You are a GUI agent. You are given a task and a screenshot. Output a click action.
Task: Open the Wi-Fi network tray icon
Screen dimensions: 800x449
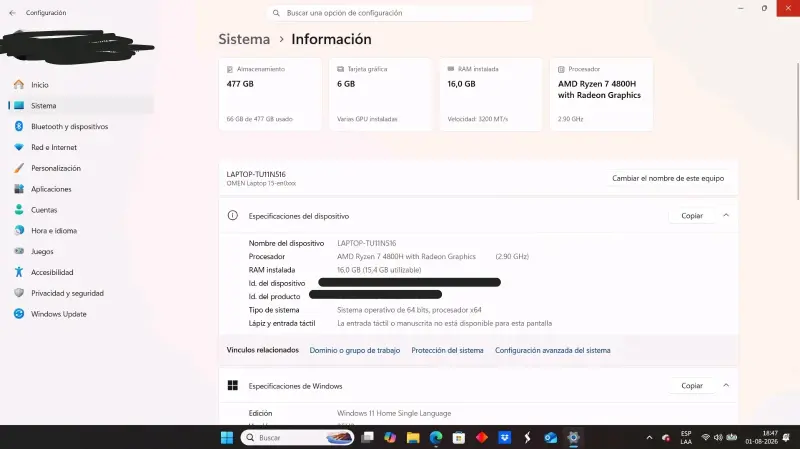(x=706, y=438)
